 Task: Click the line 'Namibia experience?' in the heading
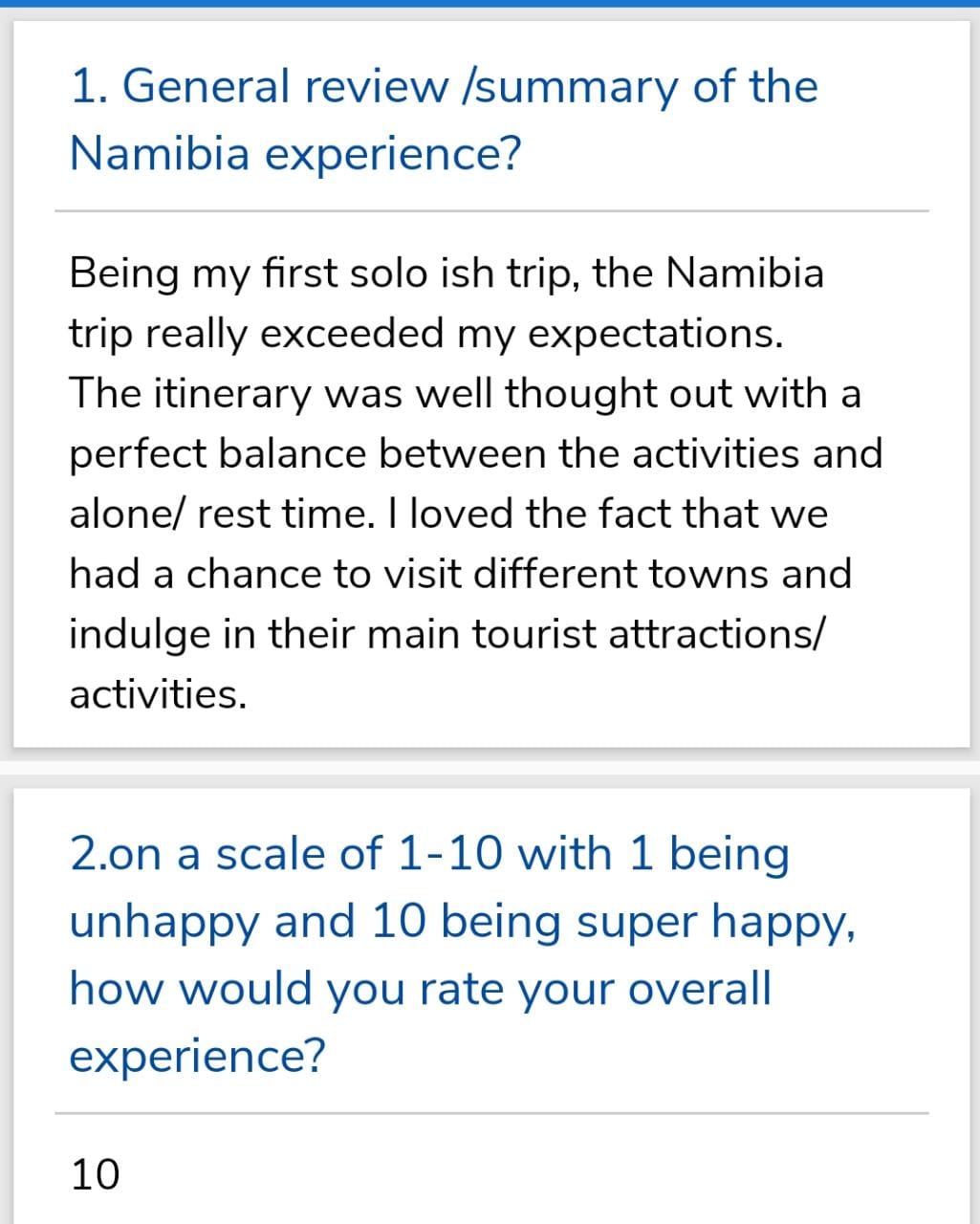pyautogui.click(x=295, y=153)
